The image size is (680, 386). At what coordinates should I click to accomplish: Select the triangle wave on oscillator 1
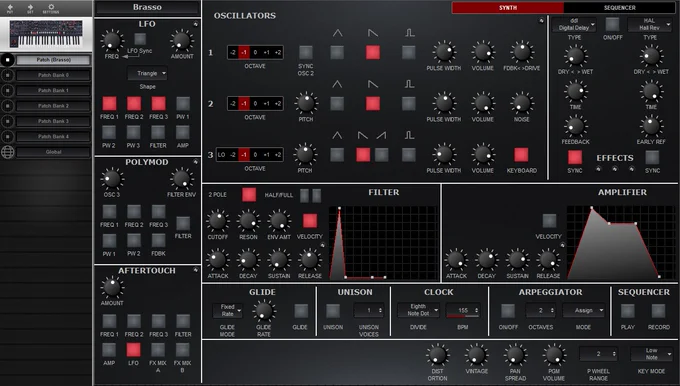coord(337,52)
